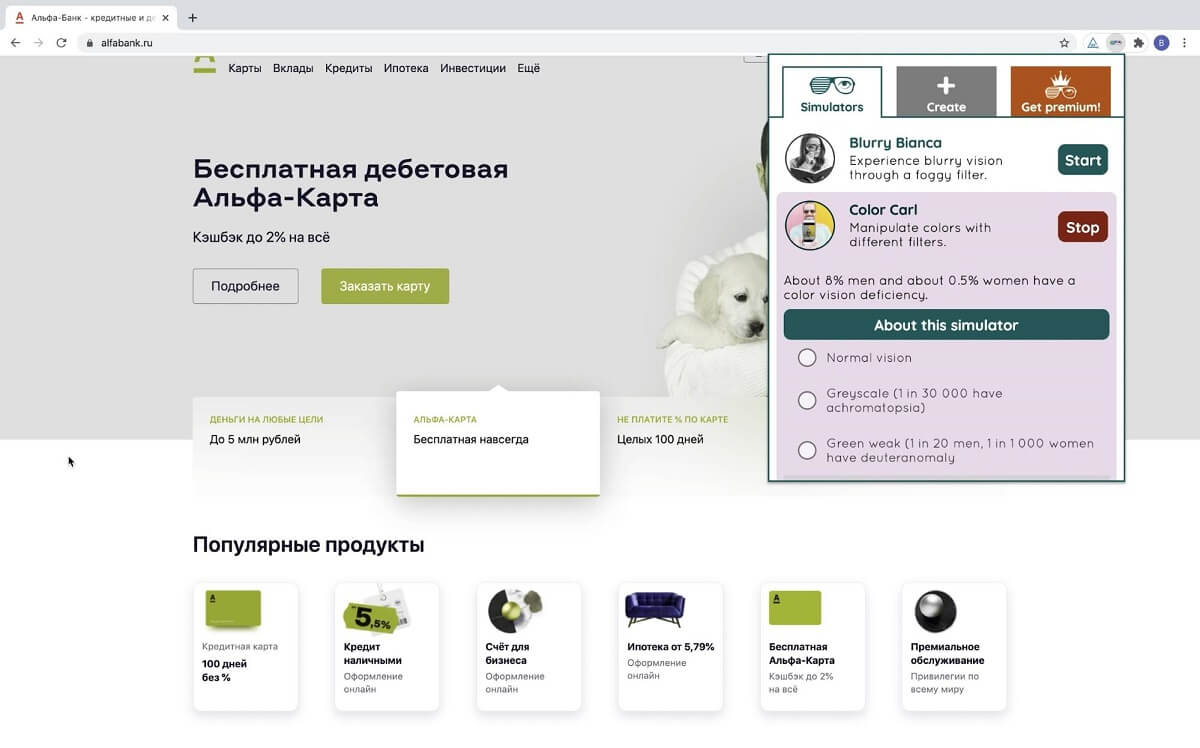Image resolution: width=1200 pixels, height=748 pixels.
Task: Open the Ипотека navigation menu item
Action: tap(406, 68)
